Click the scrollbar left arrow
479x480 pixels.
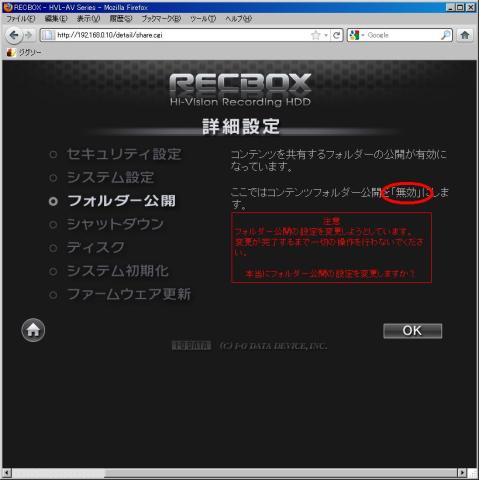(x=7, y=473)
